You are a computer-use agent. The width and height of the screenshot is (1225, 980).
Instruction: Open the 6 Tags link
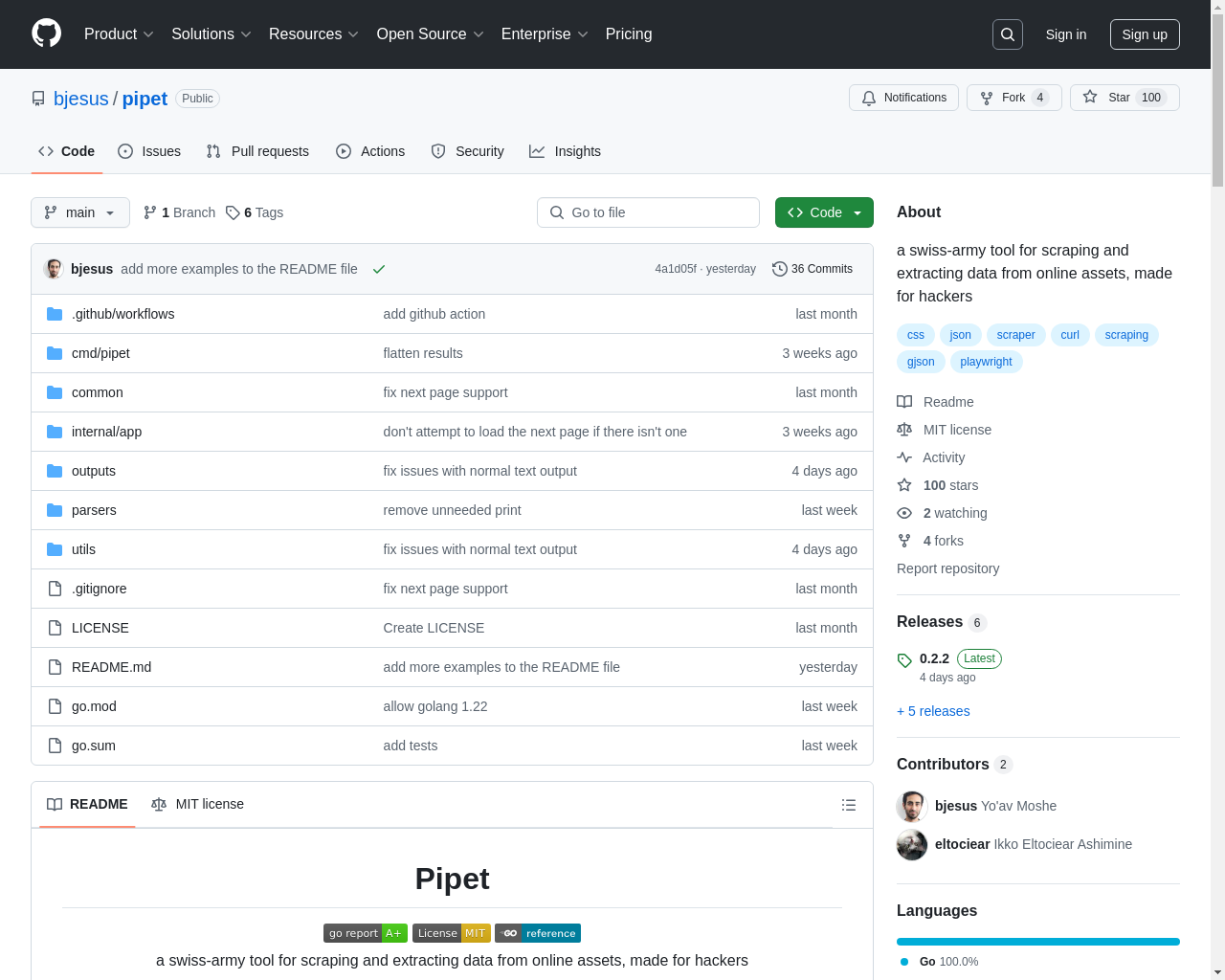[x=255, y=212]
